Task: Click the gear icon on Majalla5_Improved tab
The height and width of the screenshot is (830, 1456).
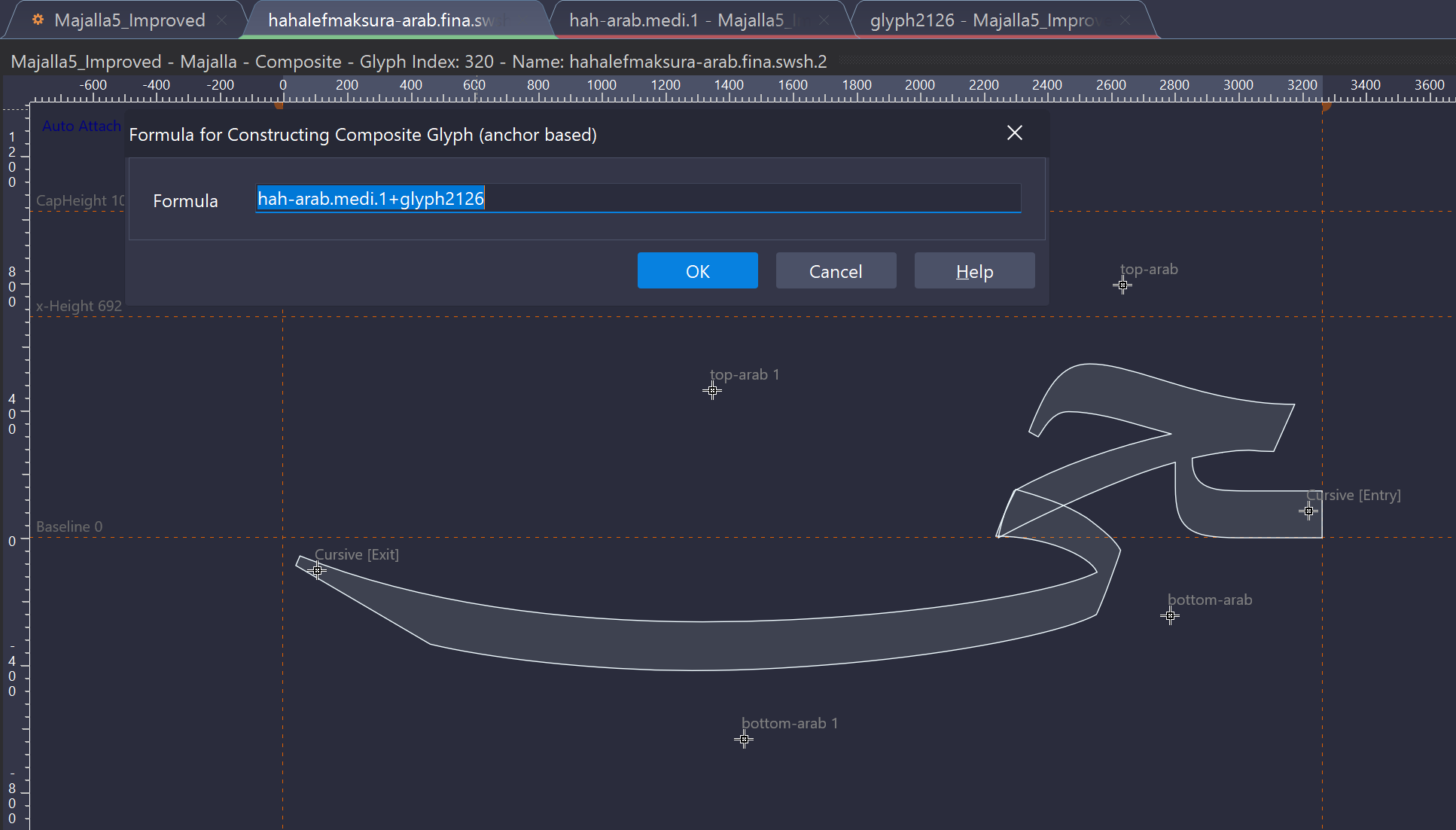Action: (38, 20)
